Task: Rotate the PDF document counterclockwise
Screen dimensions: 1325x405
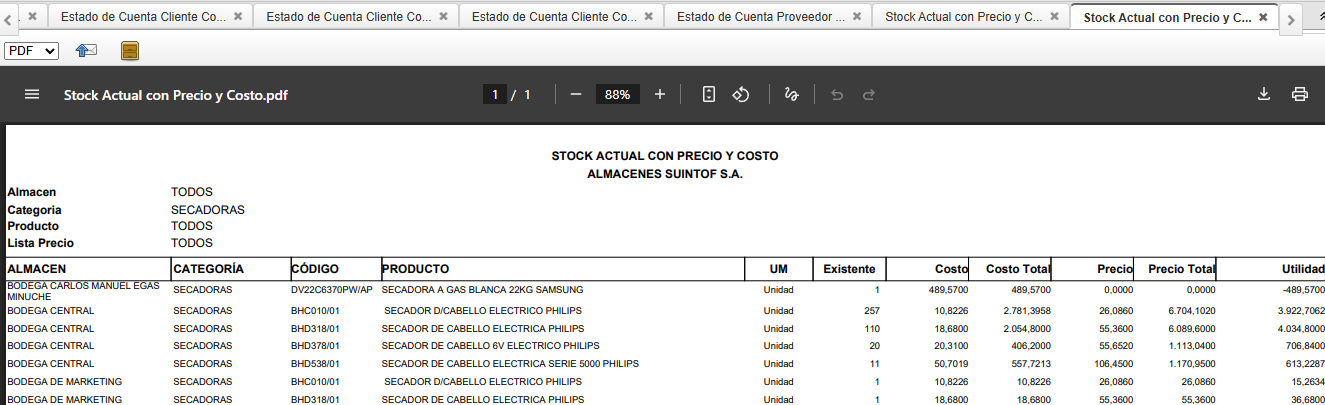Action: 741,94
